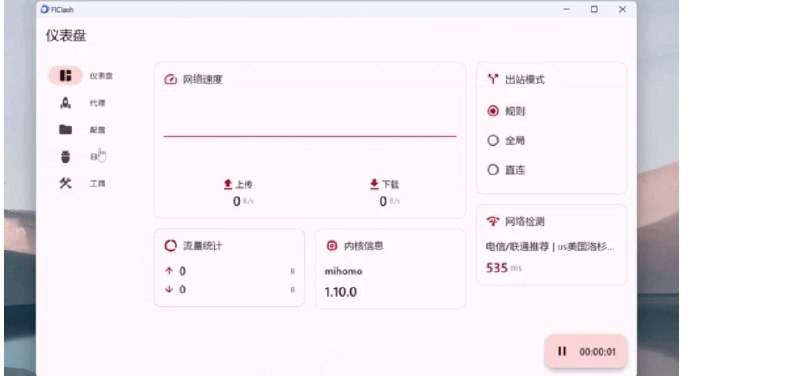Select the 规则 outbound mode radio
The width and height of the screenshot is (800, 376).
pyautogui.click(x=493, y=111)
